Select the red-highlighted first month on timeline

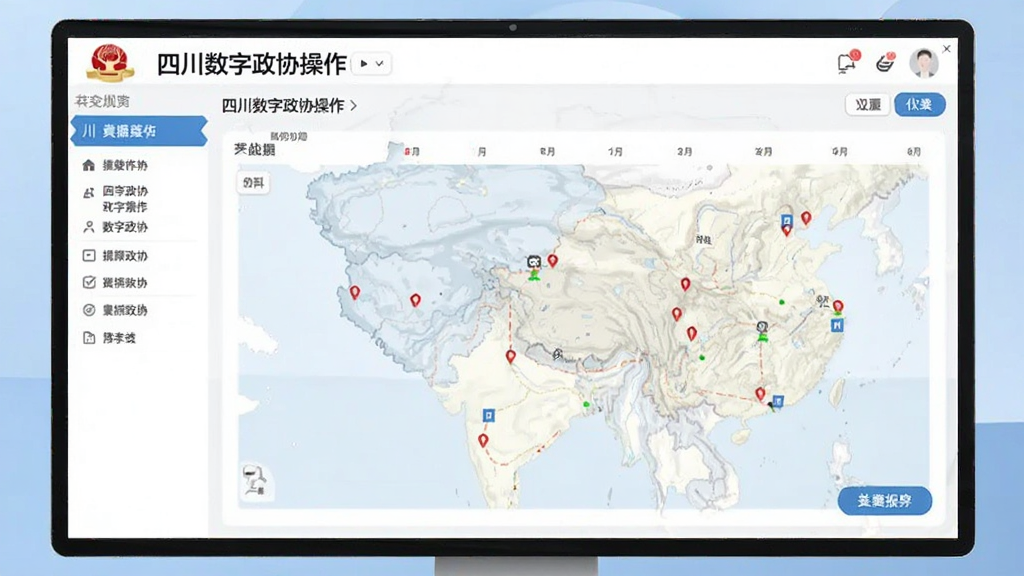click(x=411, y=152)
